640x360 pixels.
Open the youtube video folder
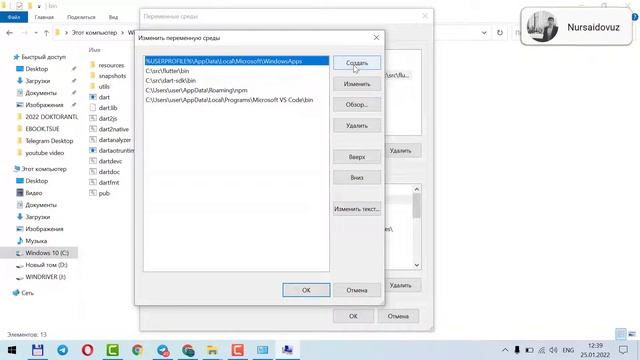point(44,153)
